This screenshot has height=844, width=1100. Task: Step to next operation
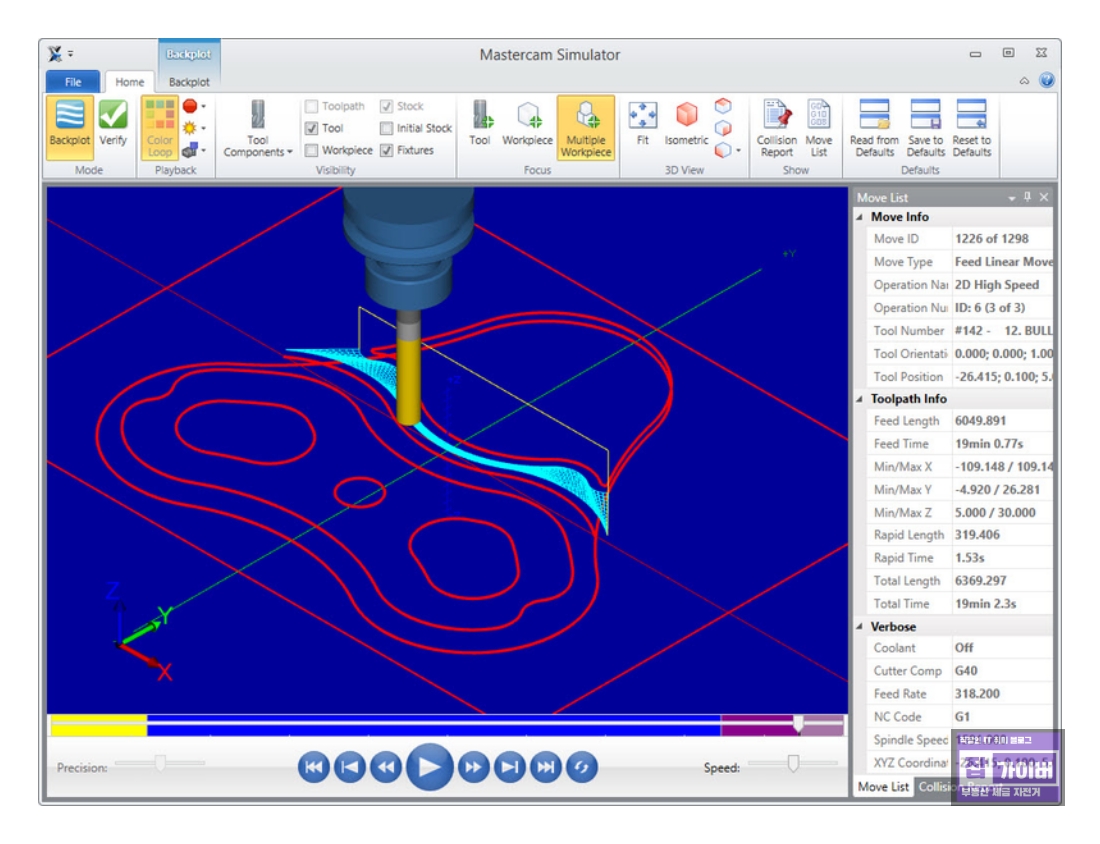point(509,767)
